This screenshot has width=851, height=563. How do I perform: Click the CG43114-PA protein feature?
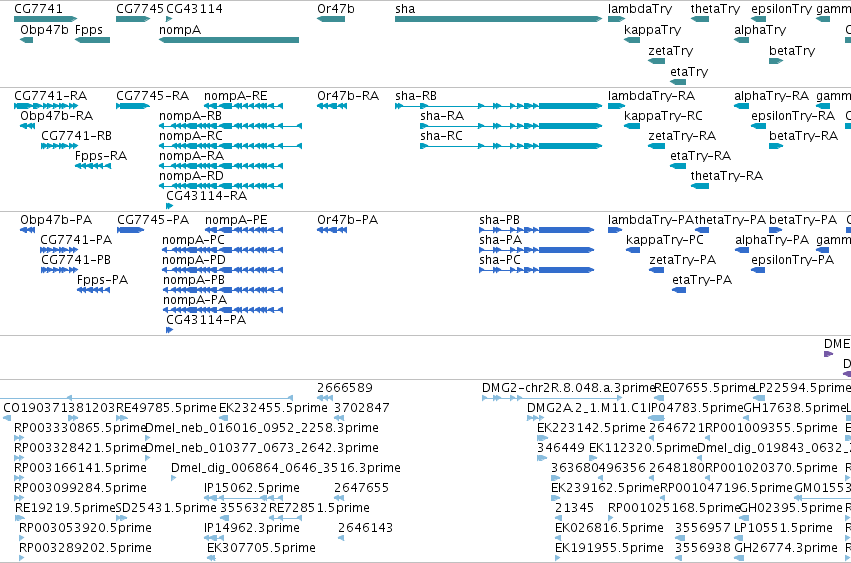coord(169,330)
